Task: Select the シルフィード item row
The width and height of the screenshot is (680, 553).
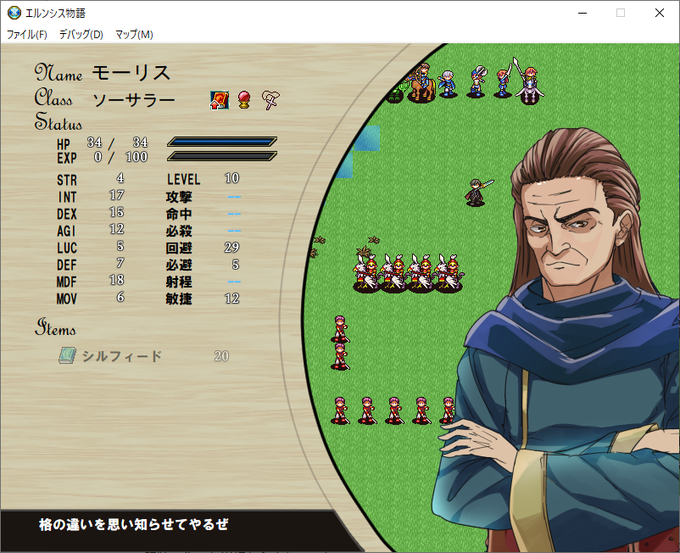Action: point(145,356)
